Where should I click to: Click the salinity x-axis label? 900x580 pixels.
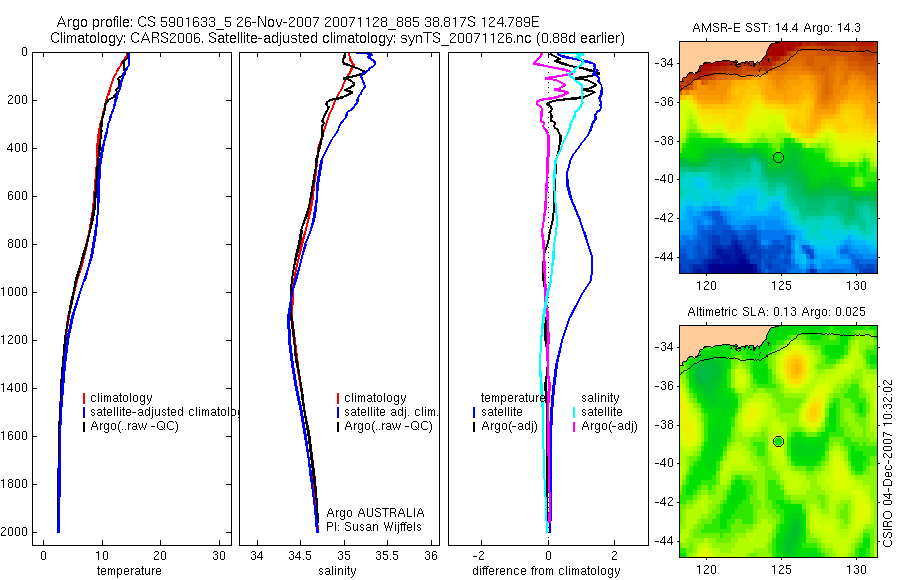click(337, 571)
